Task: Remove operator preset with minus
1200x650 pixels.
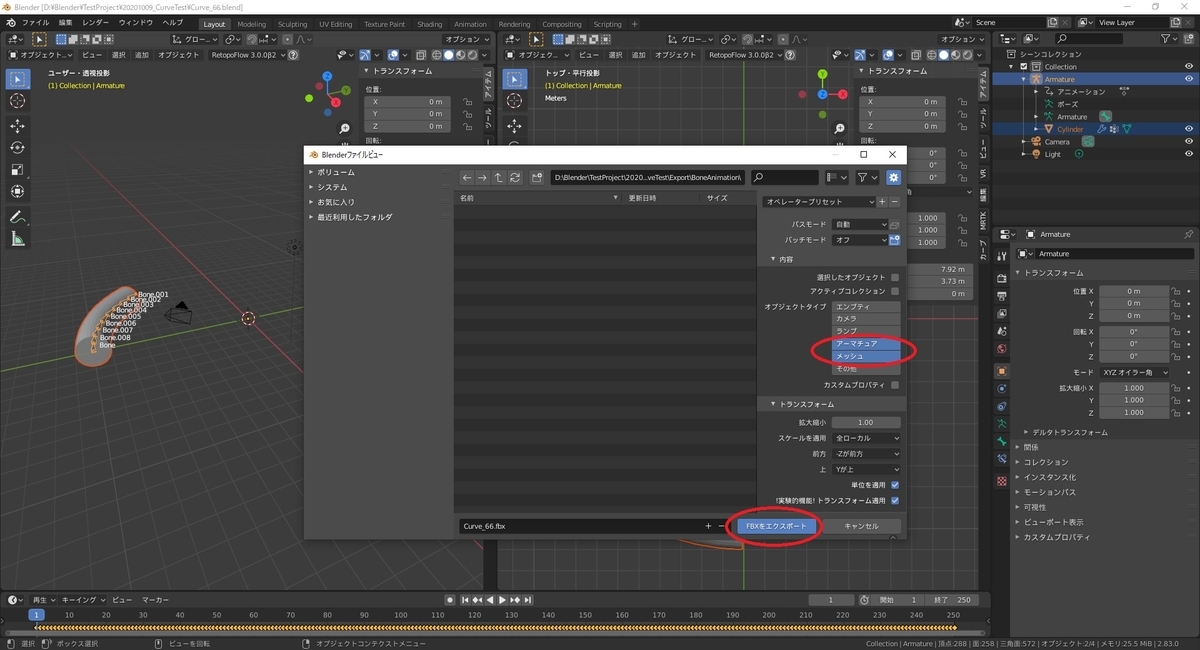Action: click(x=895, y=202)
